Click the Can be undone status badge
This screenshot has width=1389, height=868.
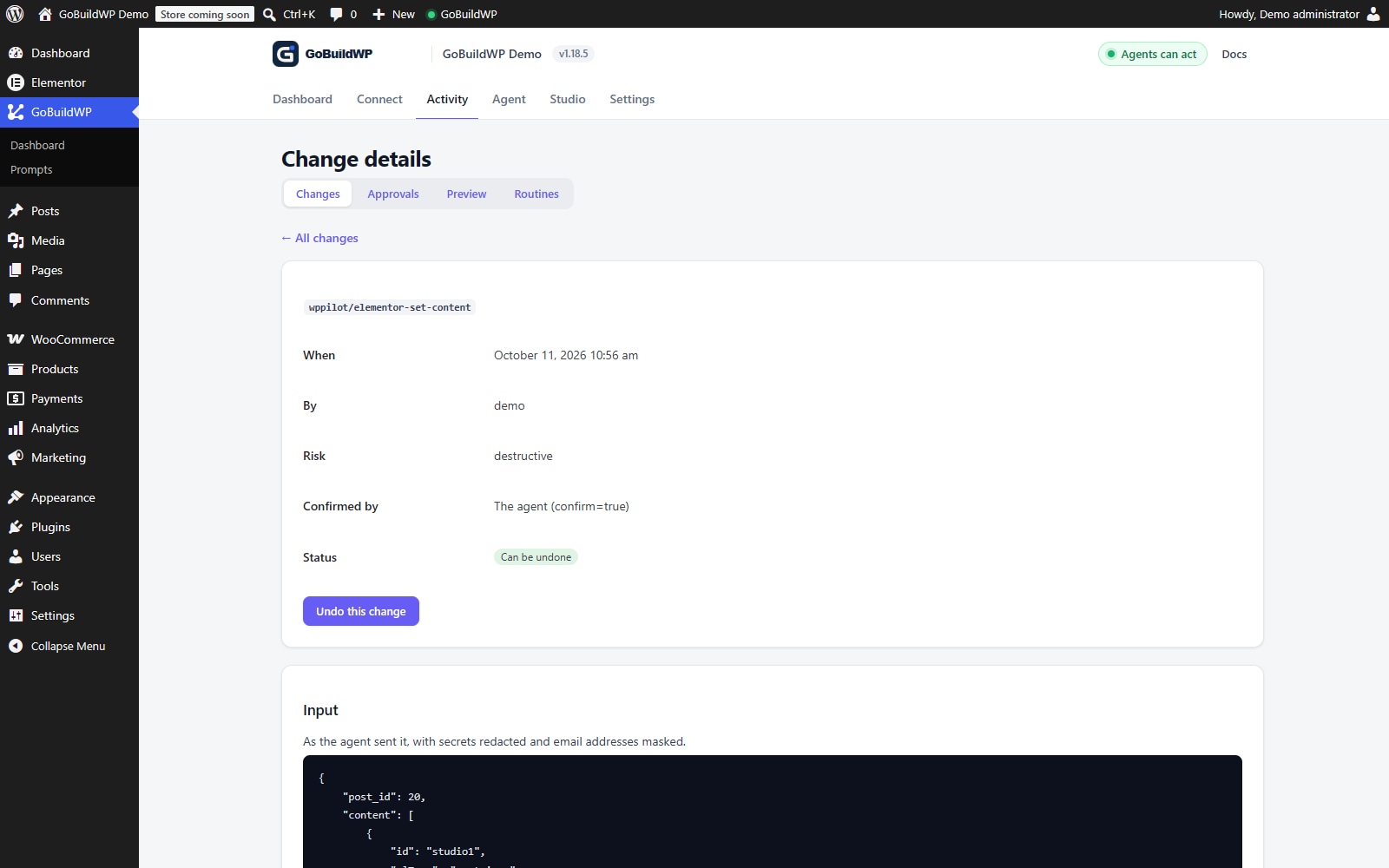point(536,557)
